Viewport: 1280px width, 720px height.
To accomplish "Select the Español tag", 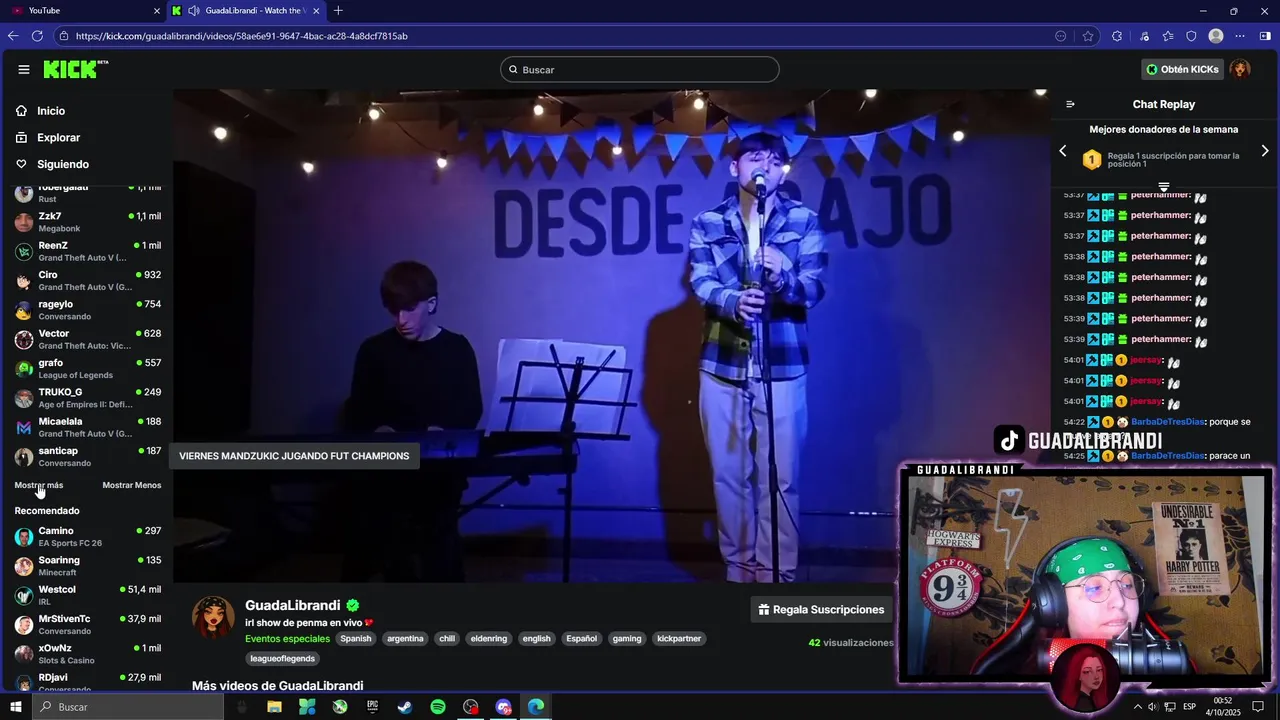I will (x=581, y=638).
